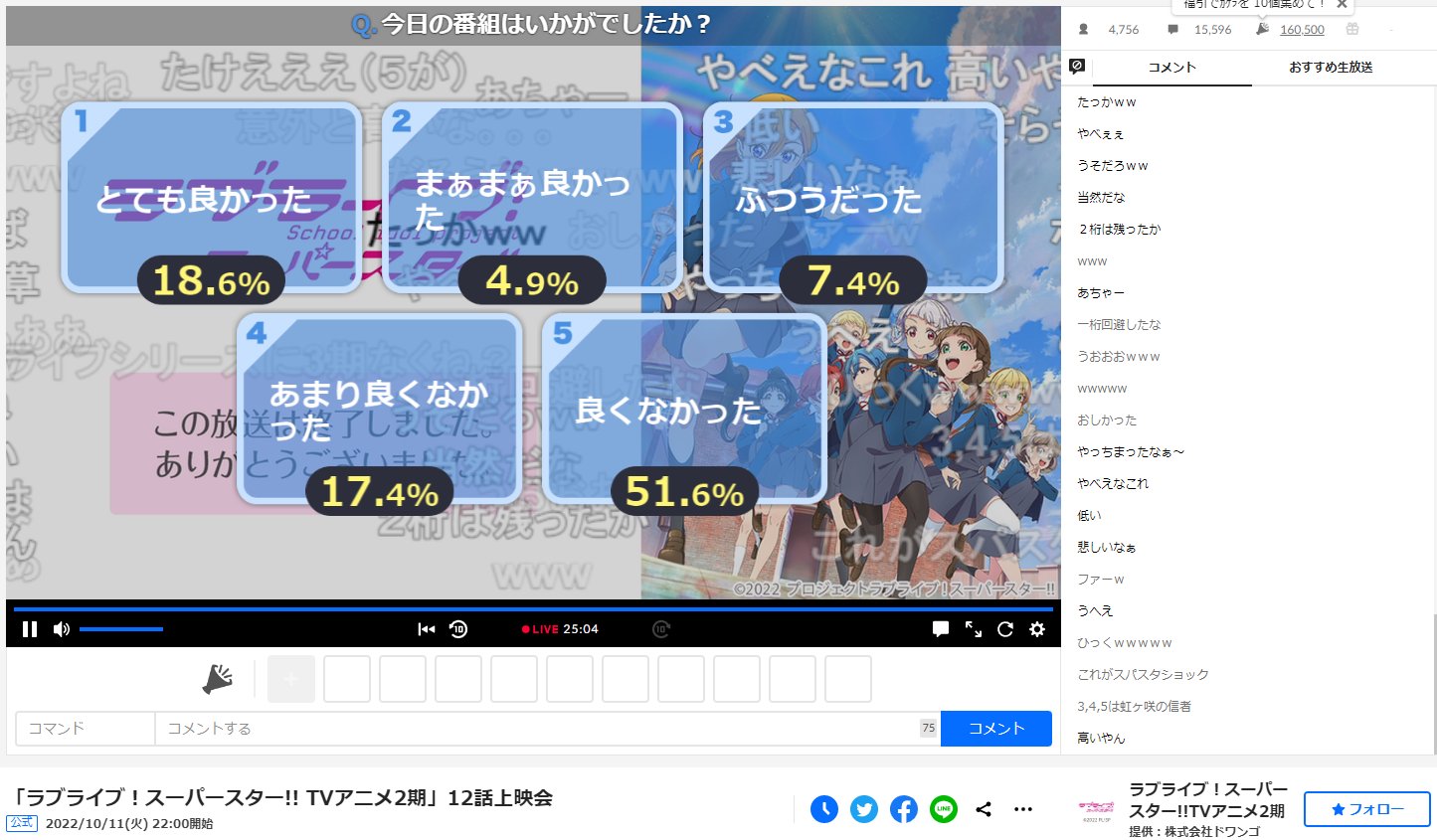Share the broadcast on Facebook

(904, 809)
